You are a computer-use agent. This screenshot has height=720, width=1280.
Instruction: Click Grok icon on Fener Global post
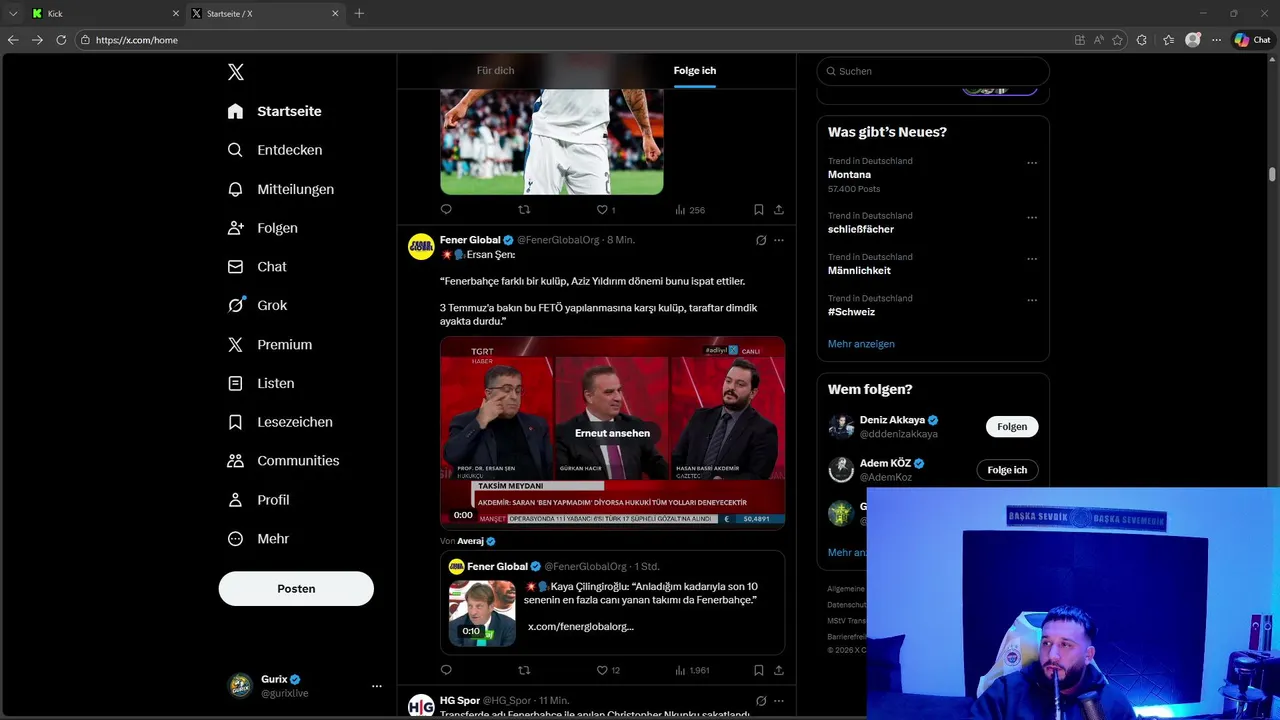(x=761, y=240)
